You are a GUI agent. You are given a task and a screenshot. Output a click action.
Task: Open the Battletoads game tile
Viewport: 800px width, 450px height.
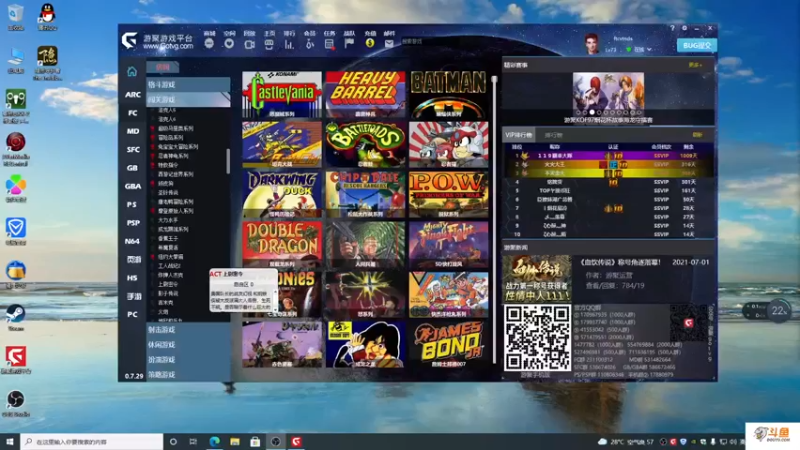365,144
